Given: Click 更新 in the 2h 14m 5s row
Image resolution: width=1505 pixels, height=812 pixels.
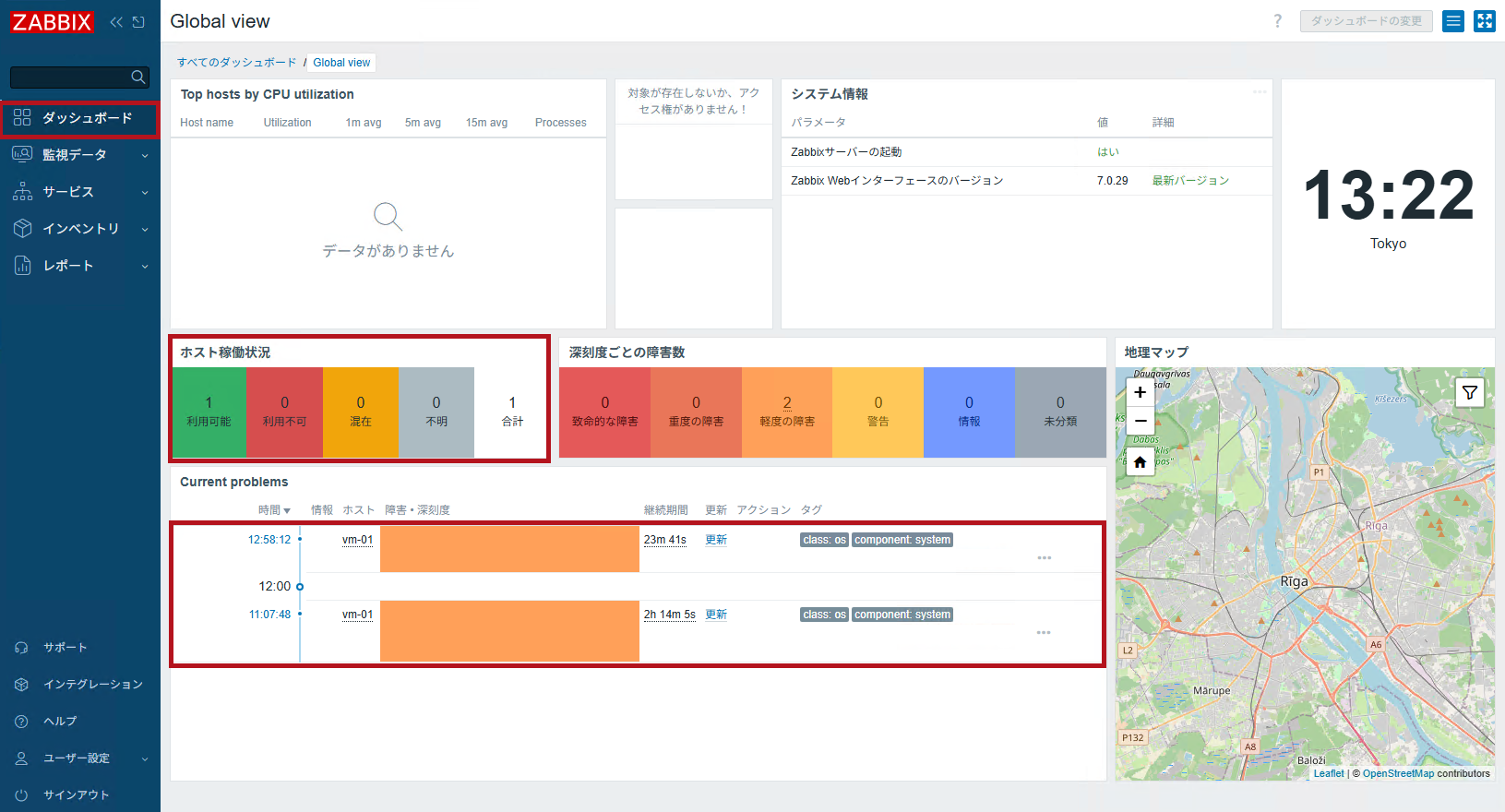Looking at the screenshot, I should point(716,615).
